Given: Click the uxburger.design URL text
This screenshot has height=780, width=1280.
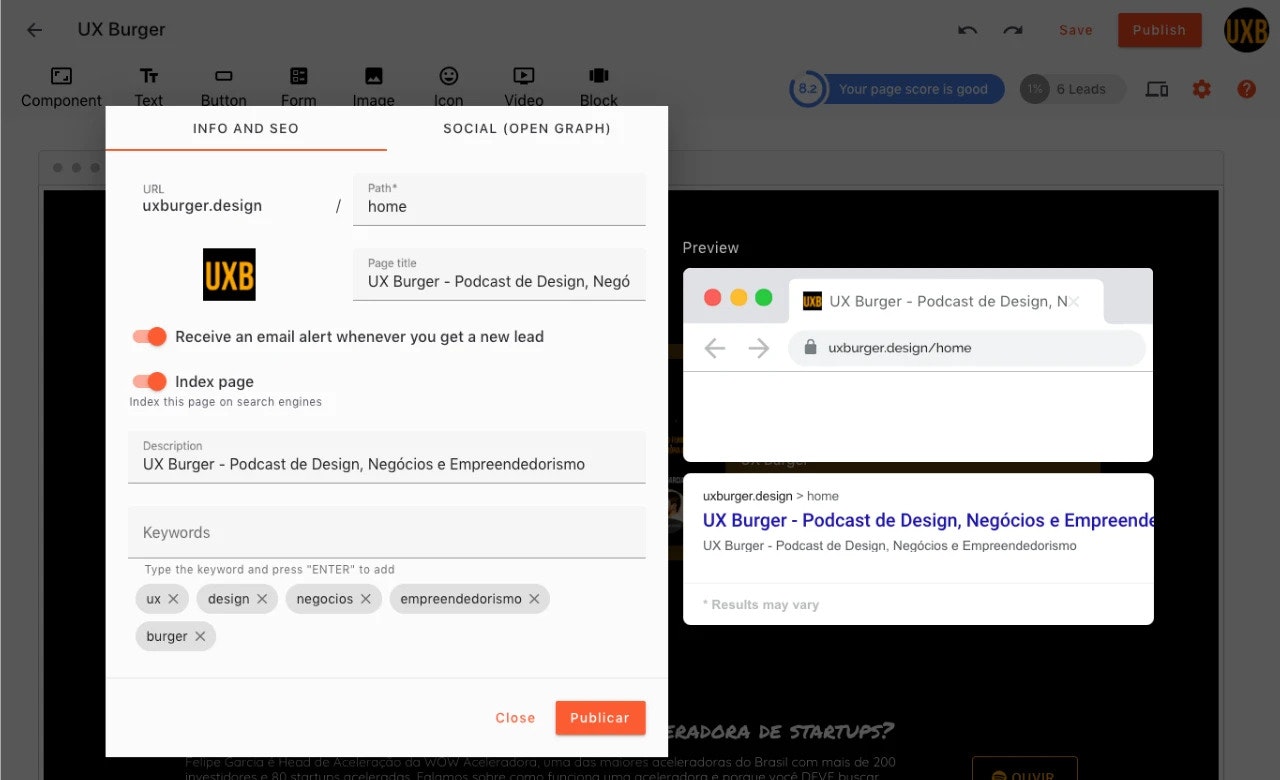Looking at the screenshot, I should (202, 206).
